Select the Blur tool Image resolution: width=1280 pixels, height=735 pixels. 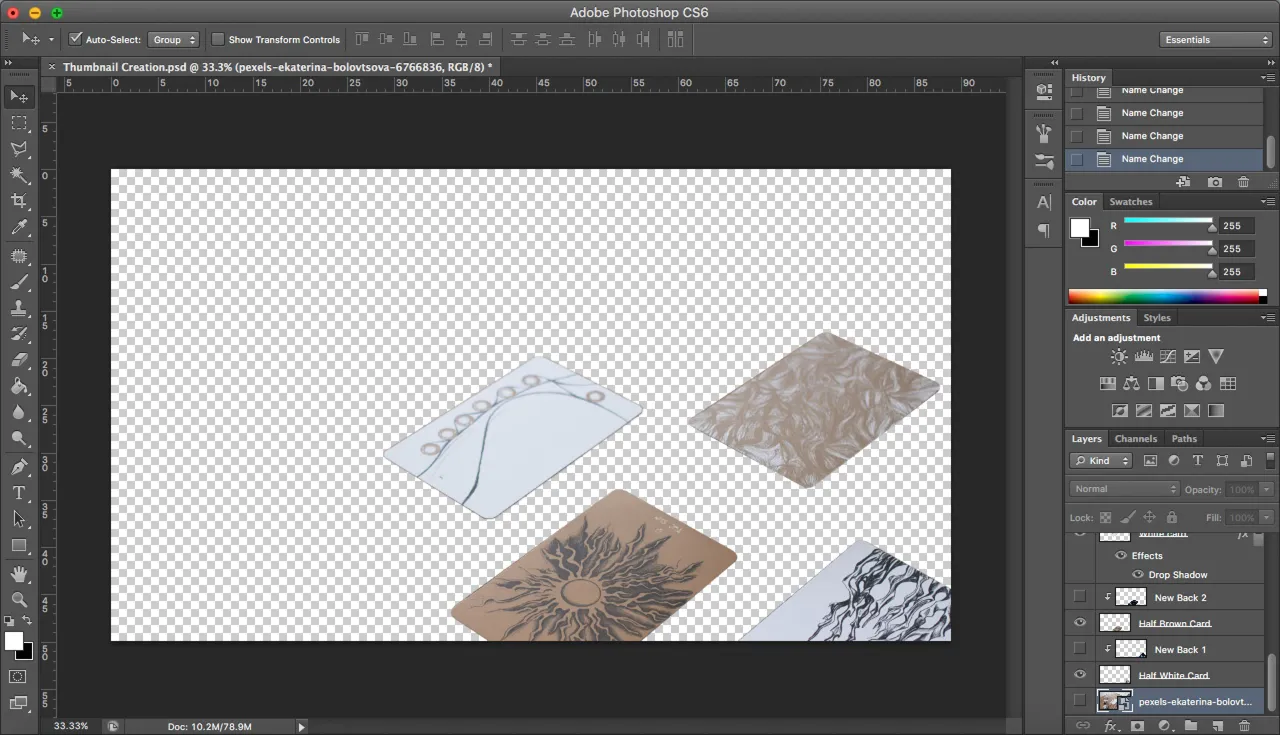pos(19,412)
